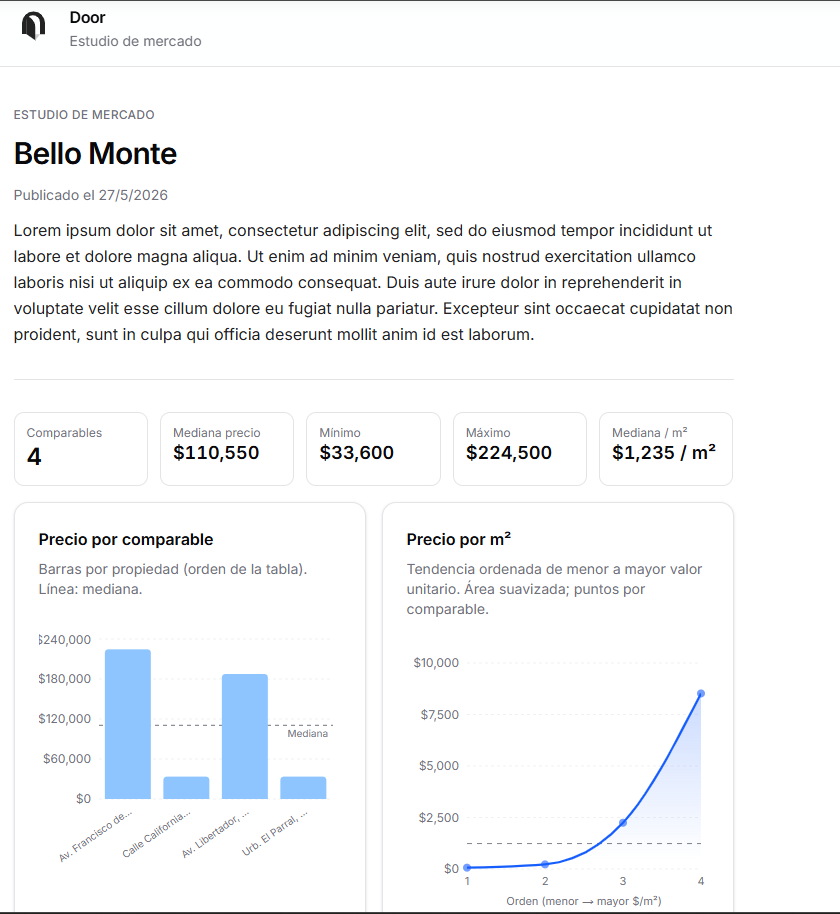The height and width of the screenshot is (914, 840).
Task: Click the Estudio de mercado header subtitle
Action: click(x=135, y=41)
